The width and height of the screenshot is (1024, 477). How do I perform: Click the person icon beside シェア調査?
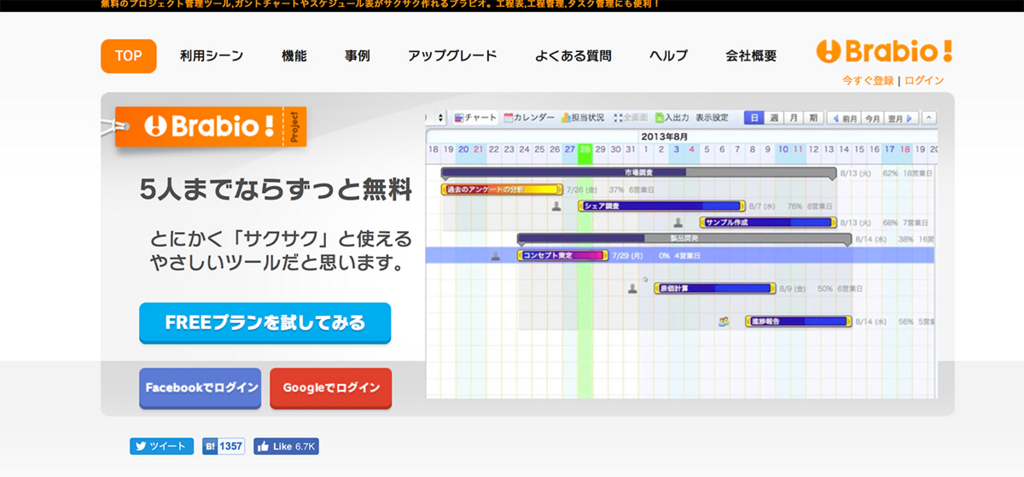tap(556, 206)
